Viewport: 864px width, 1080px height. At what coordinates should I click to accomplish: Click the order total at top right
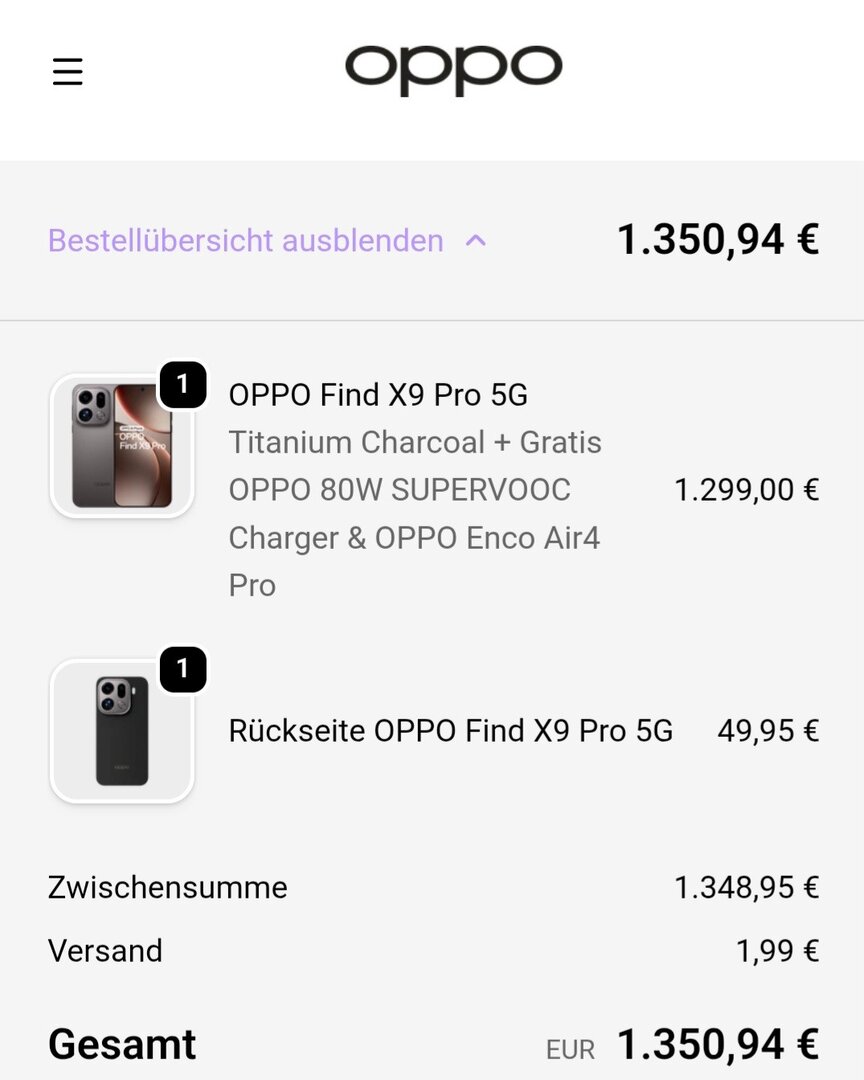point(717,240)
